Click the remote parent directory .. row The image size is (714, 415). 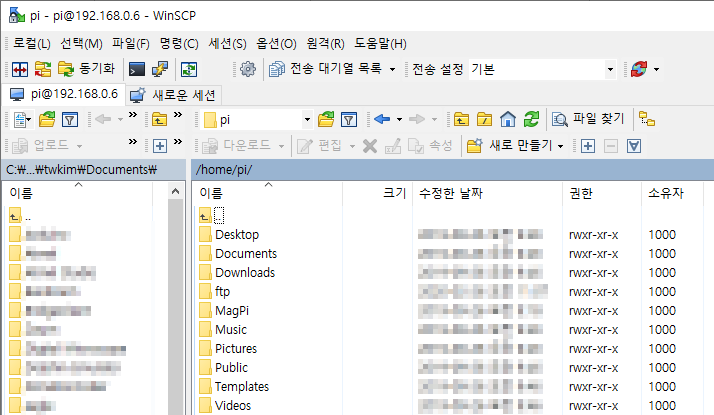click(x=212, y=215)
